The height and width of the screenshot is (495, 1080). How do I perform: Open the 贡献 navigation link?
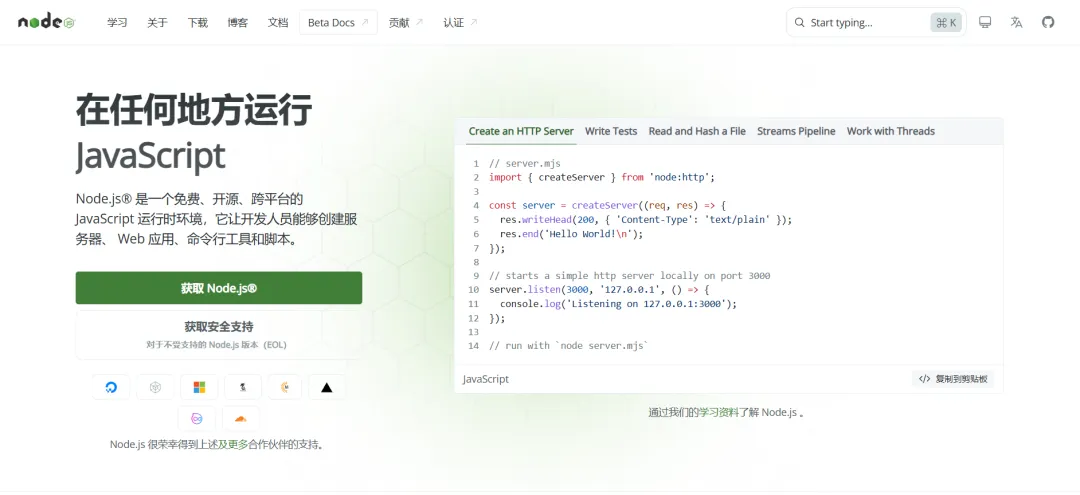pos(406,23)
